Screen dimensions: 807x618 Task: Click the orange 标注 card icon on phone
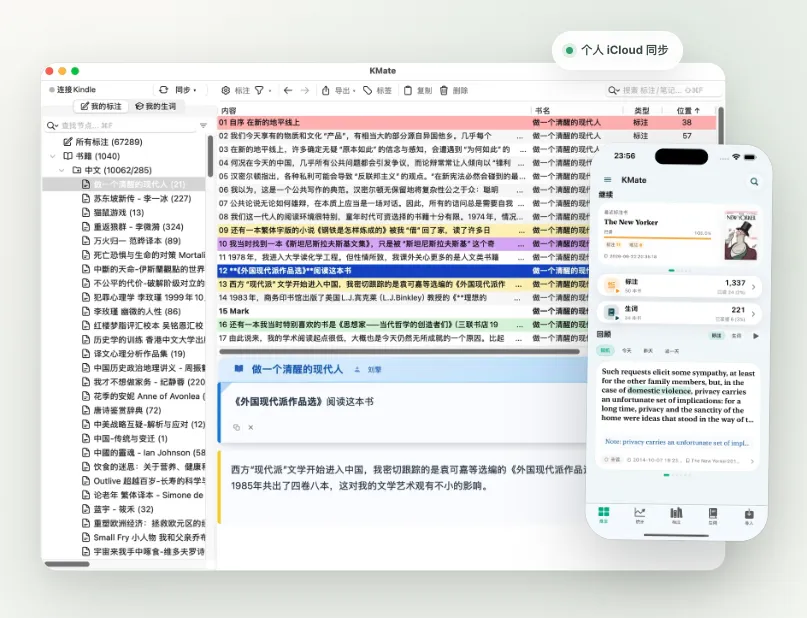[612, 286]
